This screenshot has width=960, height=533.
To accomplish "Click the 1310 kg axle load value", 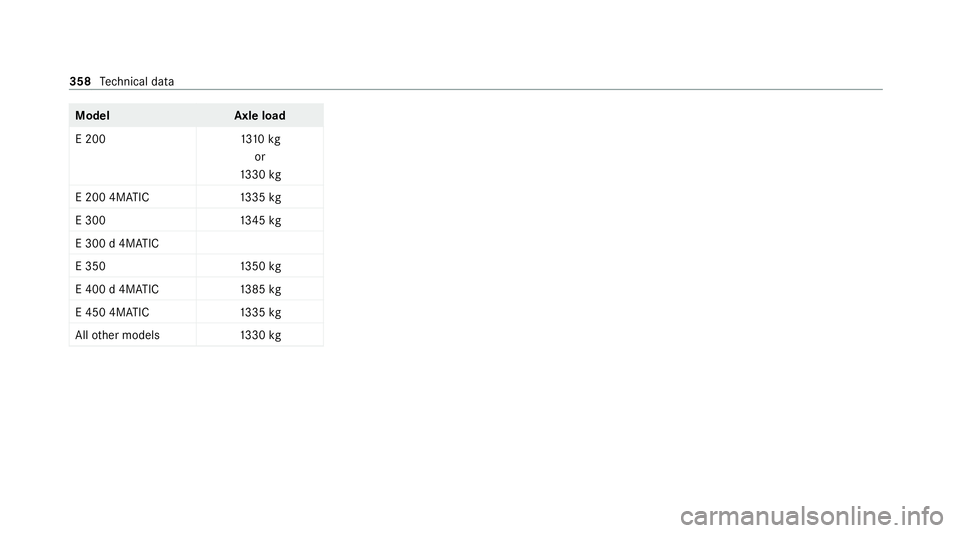I will click(260, 139).
